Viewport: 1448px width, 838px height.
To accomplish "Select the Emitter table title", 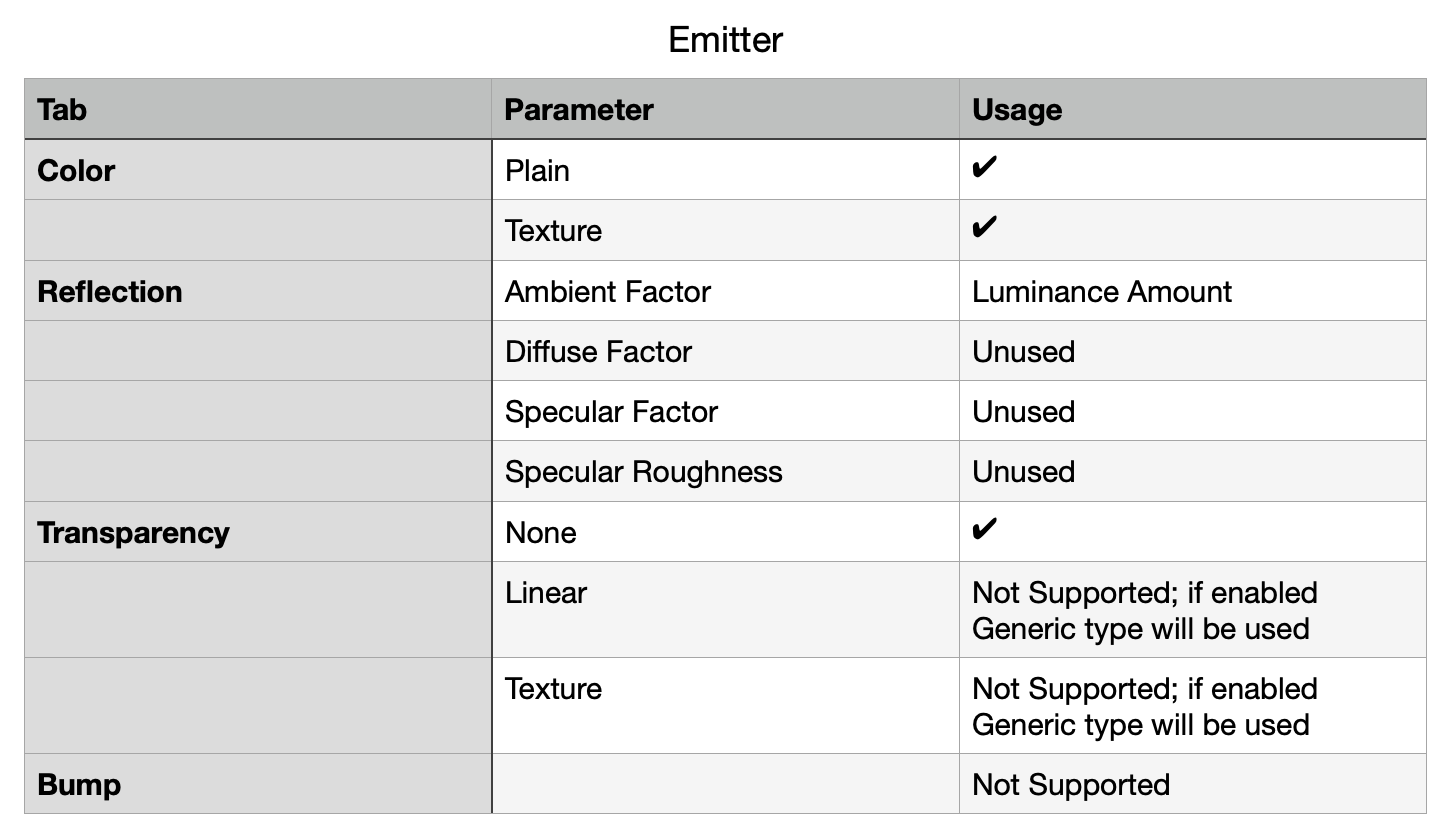I will click(725, 40).
